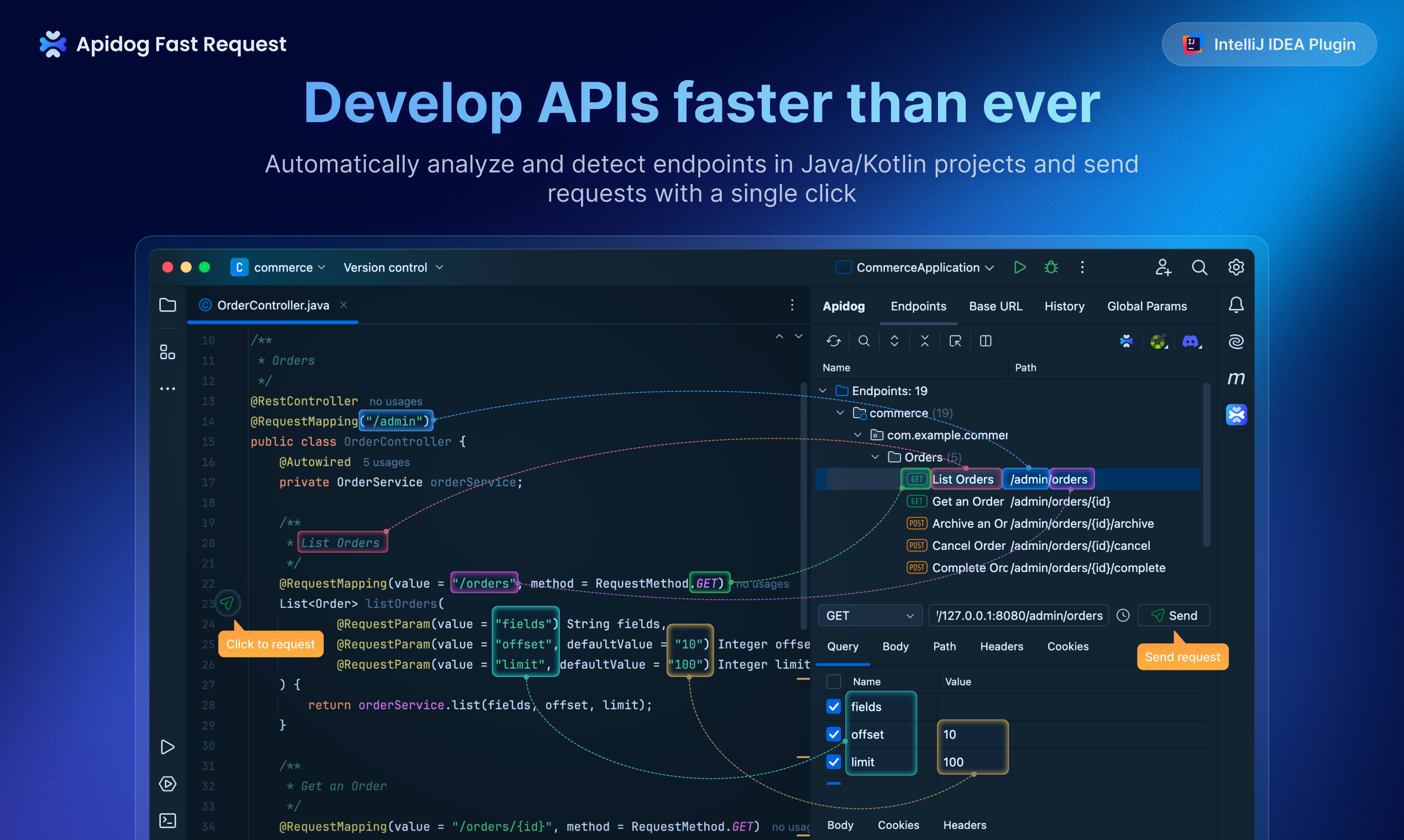The width and height of the screenshot is (1404, 840).
Task: Open the History tab
Action: pos(1064,306)
